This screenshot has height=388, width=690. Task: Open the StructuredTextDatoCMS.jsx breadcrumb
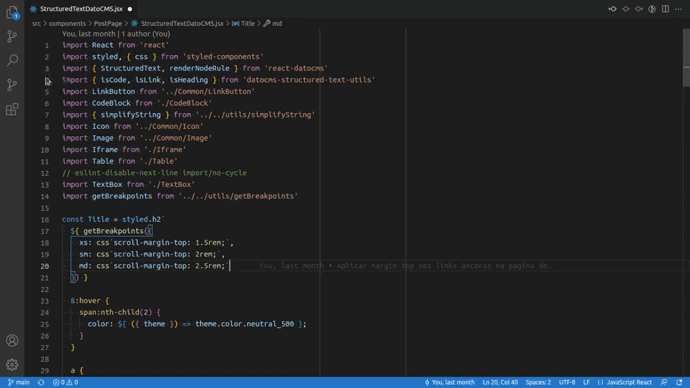click(177, 23)
